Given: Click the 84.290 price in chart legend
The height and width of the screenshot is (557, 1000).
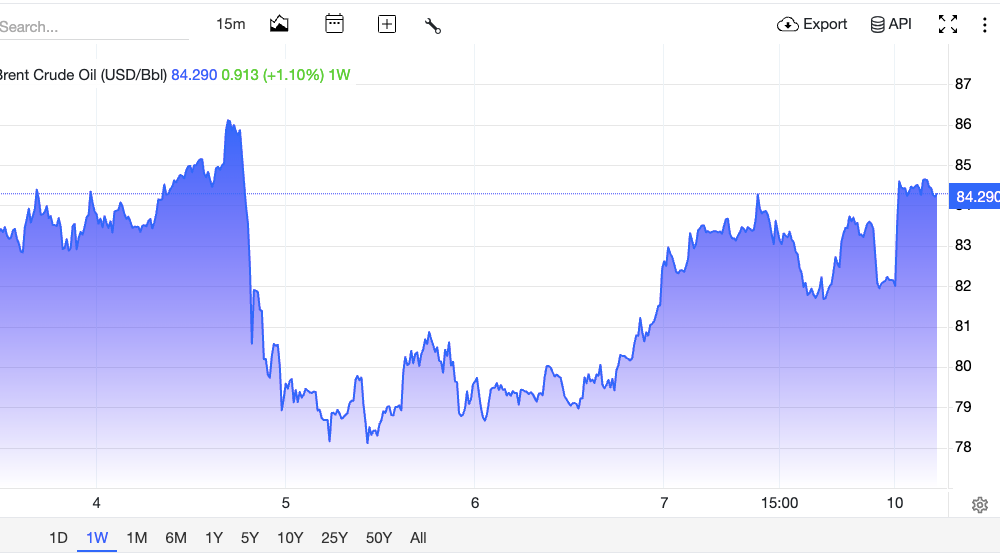Looking at the screenshot, I should click(x=194, y=75).
